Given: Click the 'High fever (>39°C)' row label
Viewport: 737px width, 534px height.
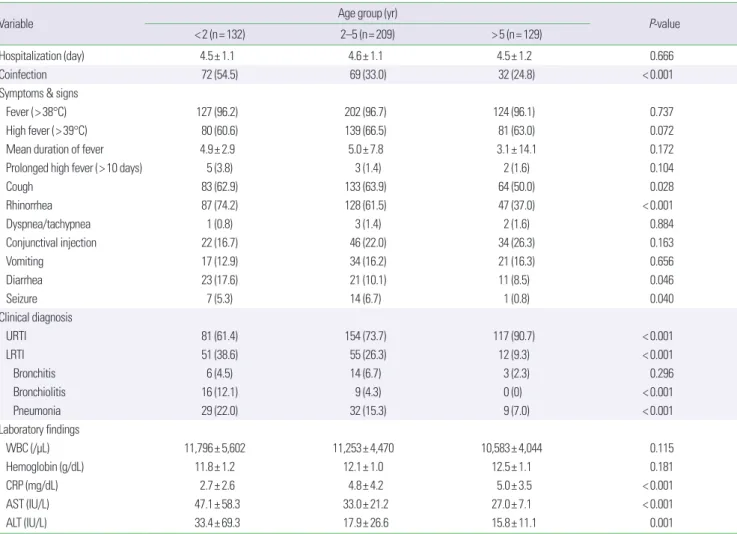Looking at the screenshot, I should pyautogui.click(x=47, y=131).
